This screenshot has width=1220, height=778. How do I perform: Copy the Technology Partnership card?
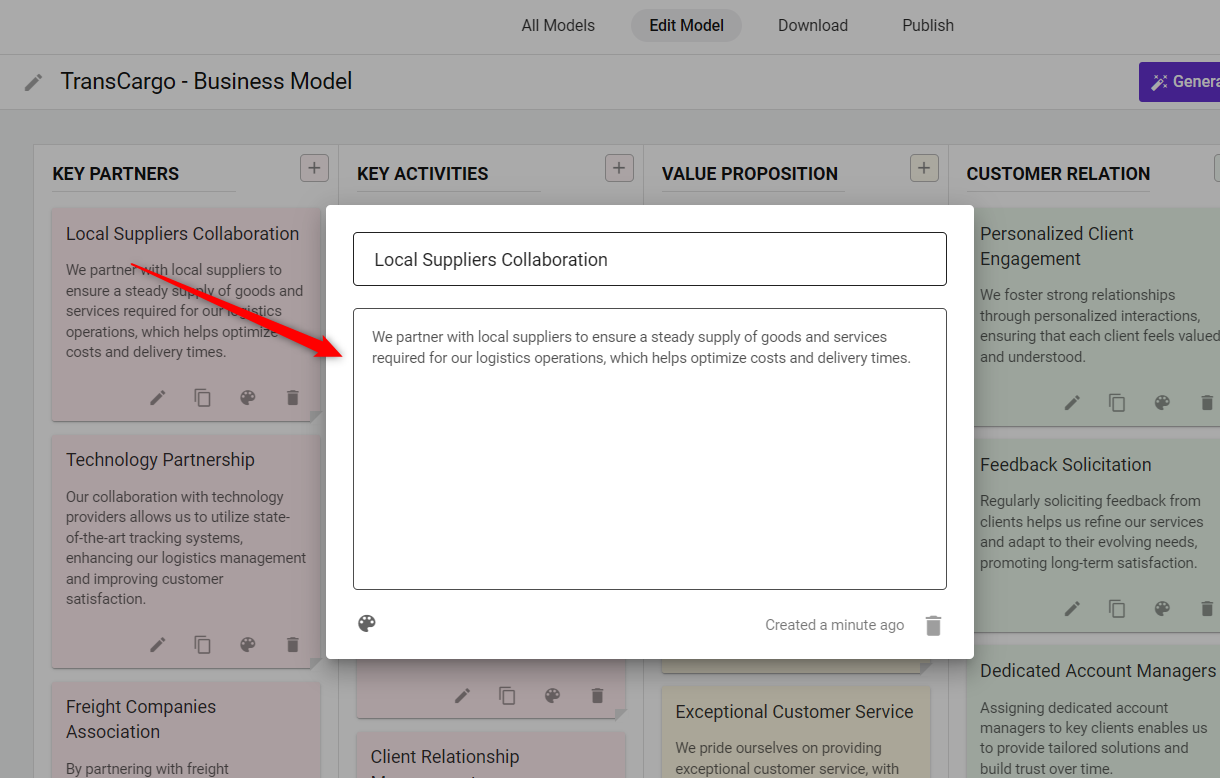[203, 645]
